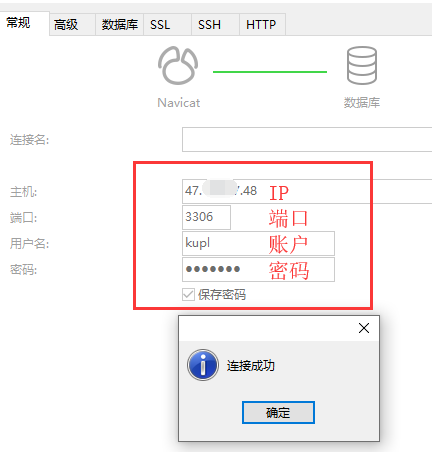Open the 数据库 tab

coord(120,24)
